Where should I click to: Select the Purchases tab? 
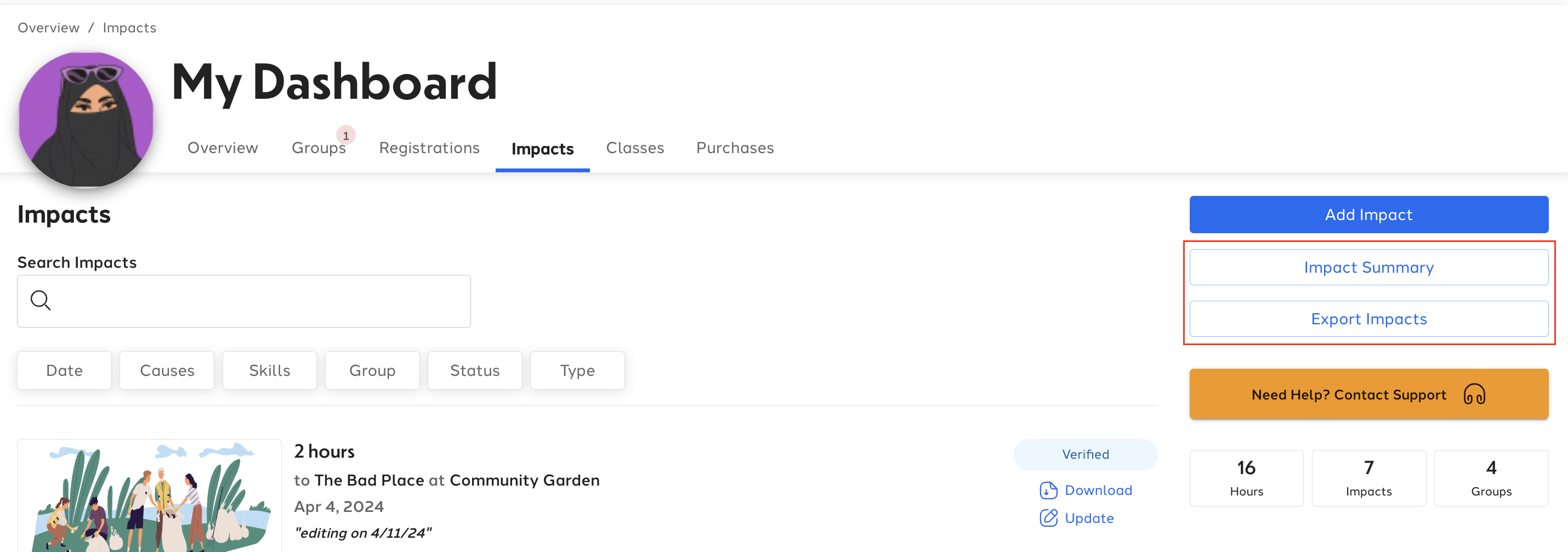(x=735, y=148)
